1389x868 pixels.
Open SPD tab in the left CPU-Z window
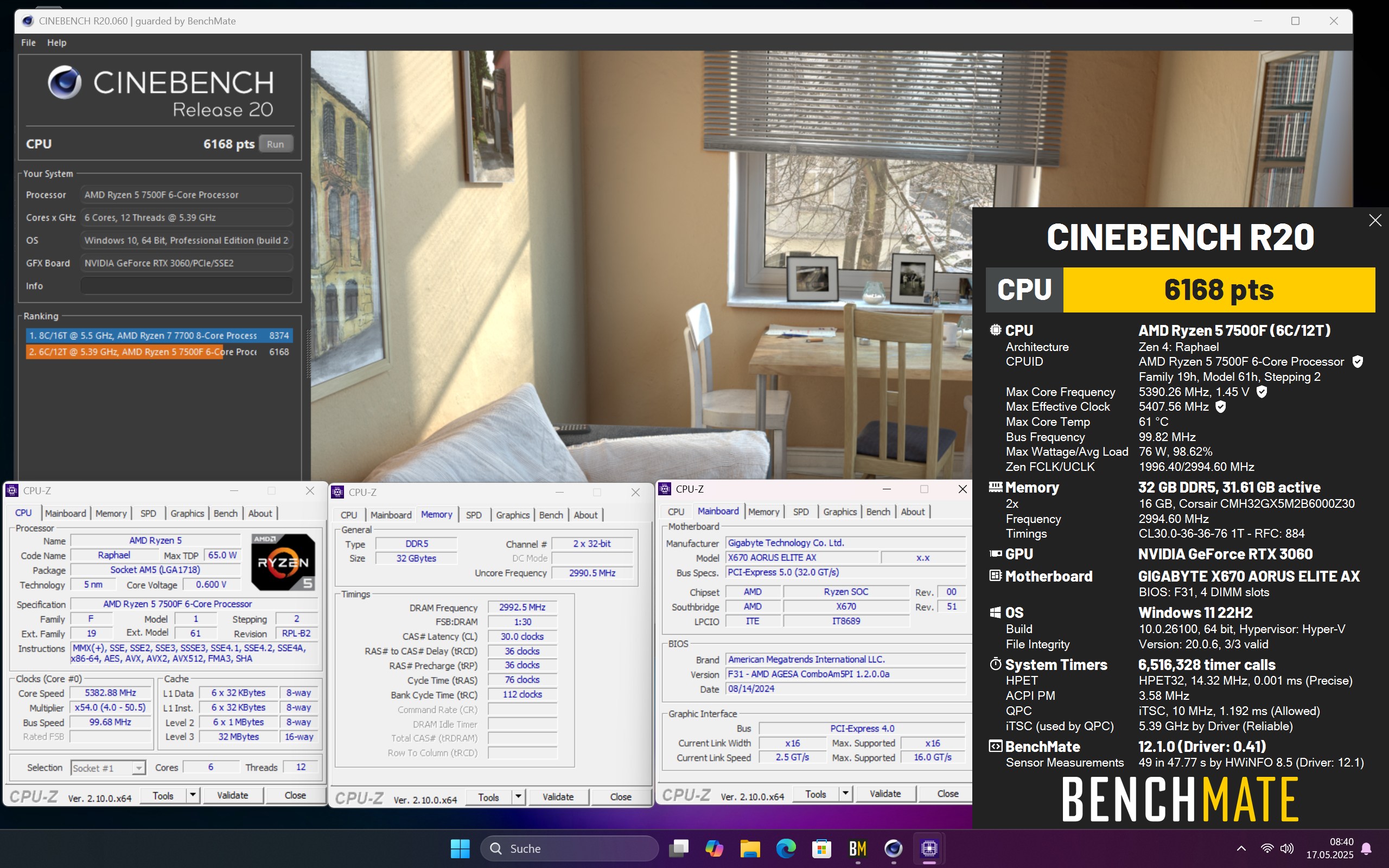point(148,513)
